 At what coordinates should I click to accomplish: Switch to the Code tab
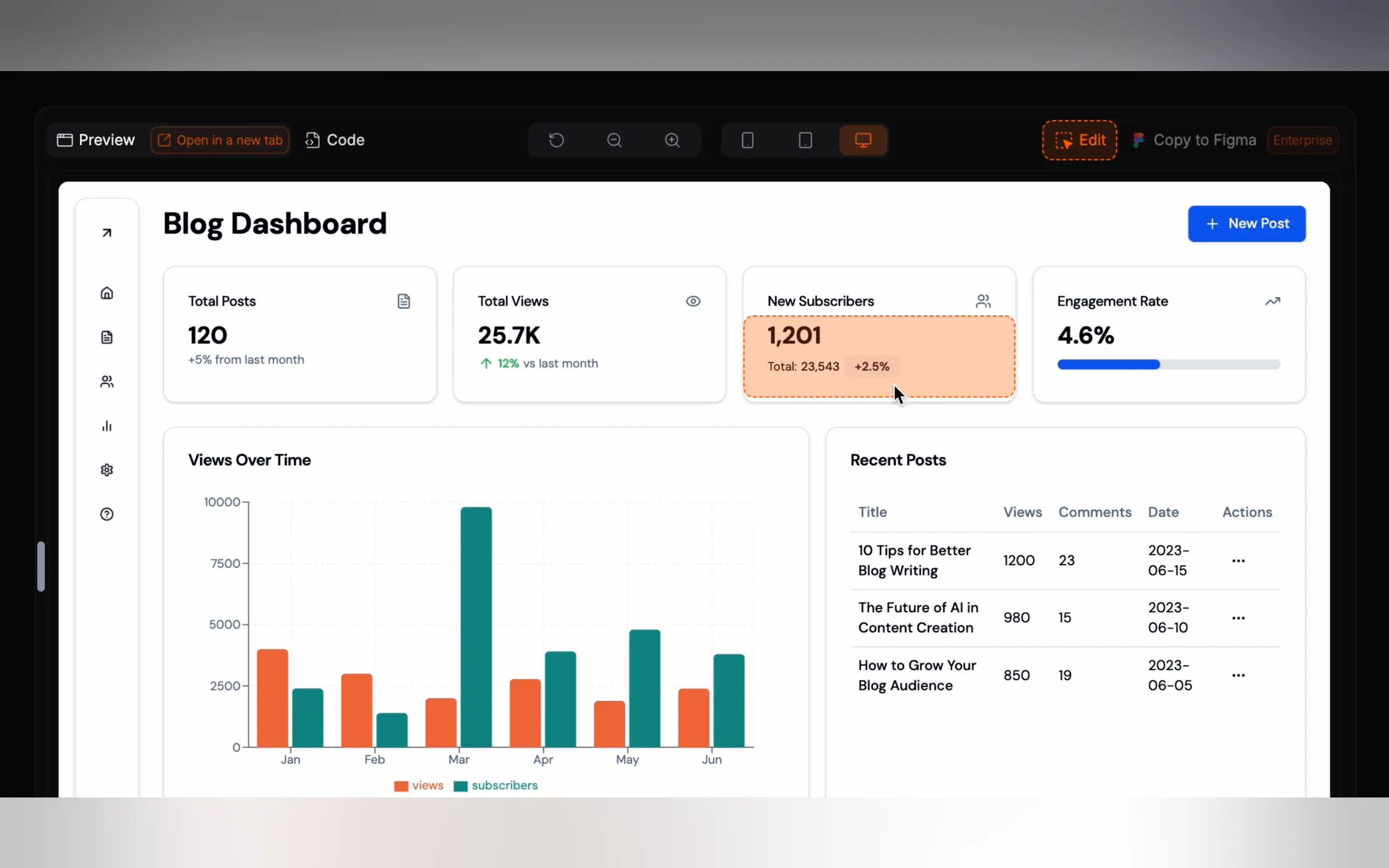click(x=335, y=140)
